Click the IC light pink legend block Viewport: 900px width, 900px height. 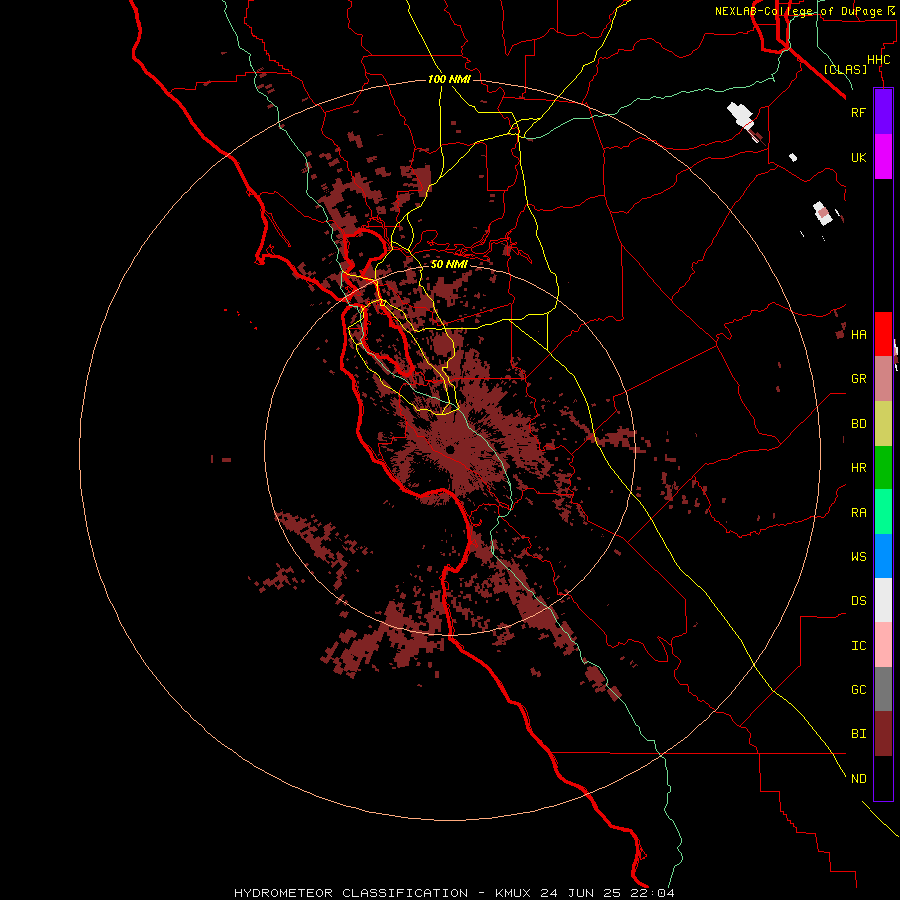point(883,645)
